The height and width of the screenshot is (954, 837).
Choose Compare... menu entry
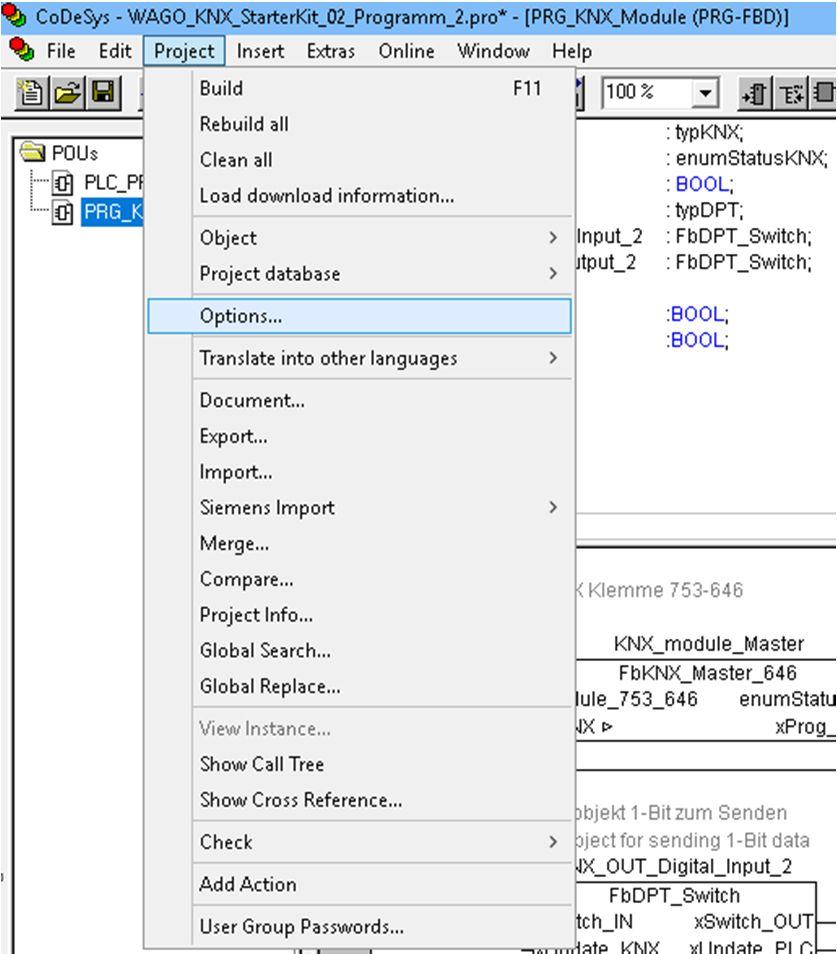[359, 579]
